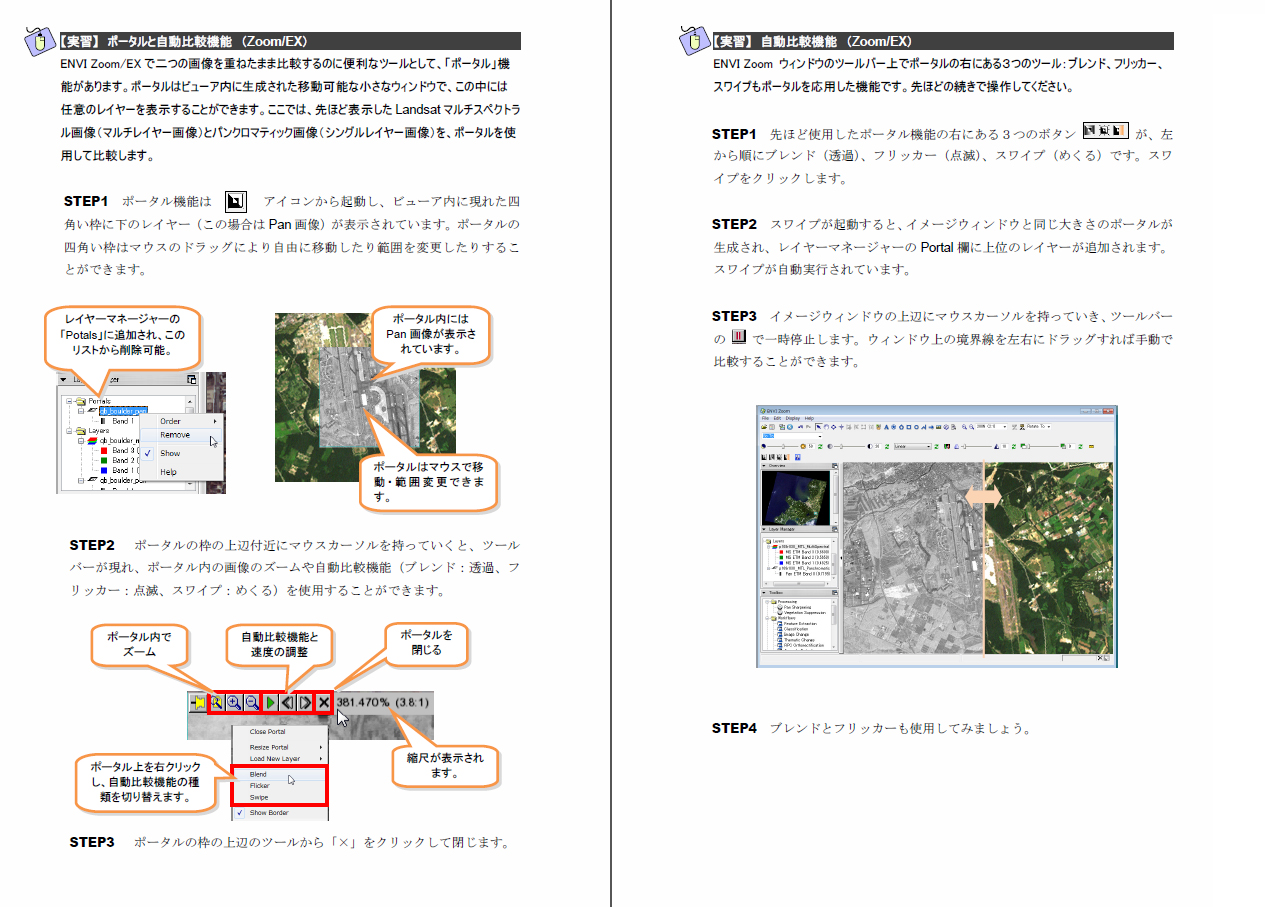The height and width of the screenshot is (907, 1265).
Task: Click the red Band 3 color swatch
Action: (x=103, y=450)
